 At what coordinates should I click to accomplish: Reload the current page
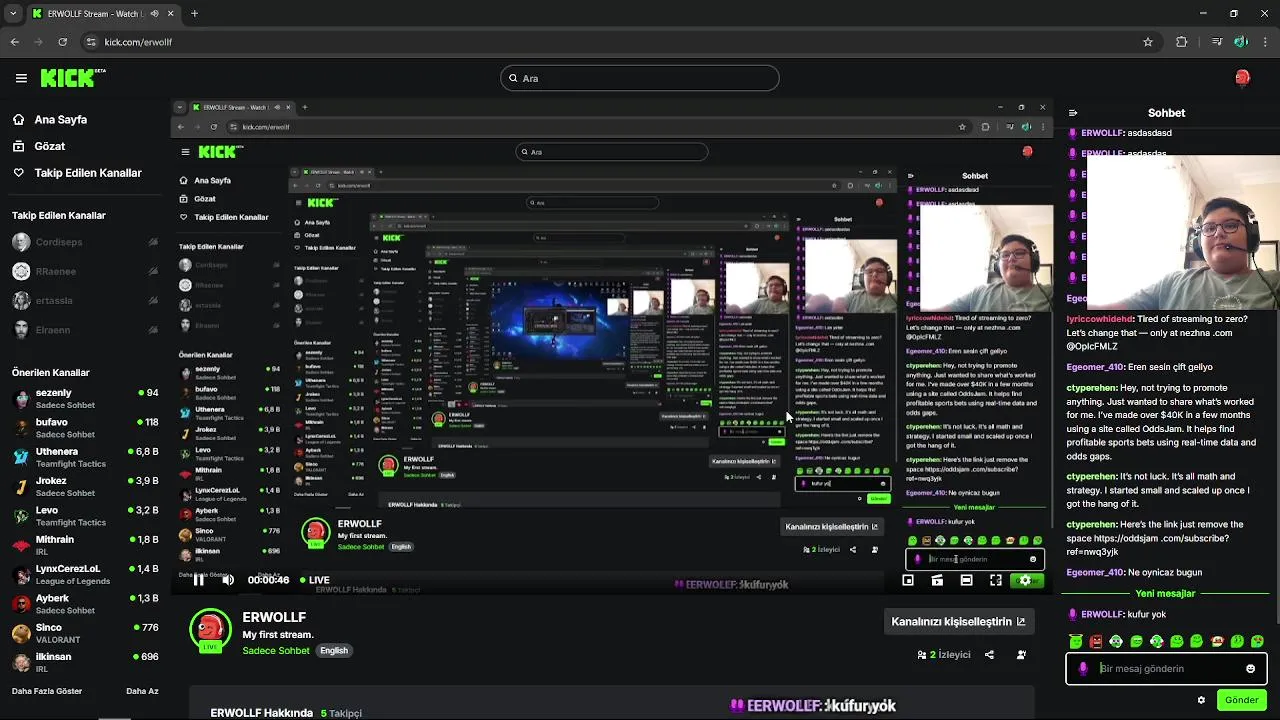(62, 42)
